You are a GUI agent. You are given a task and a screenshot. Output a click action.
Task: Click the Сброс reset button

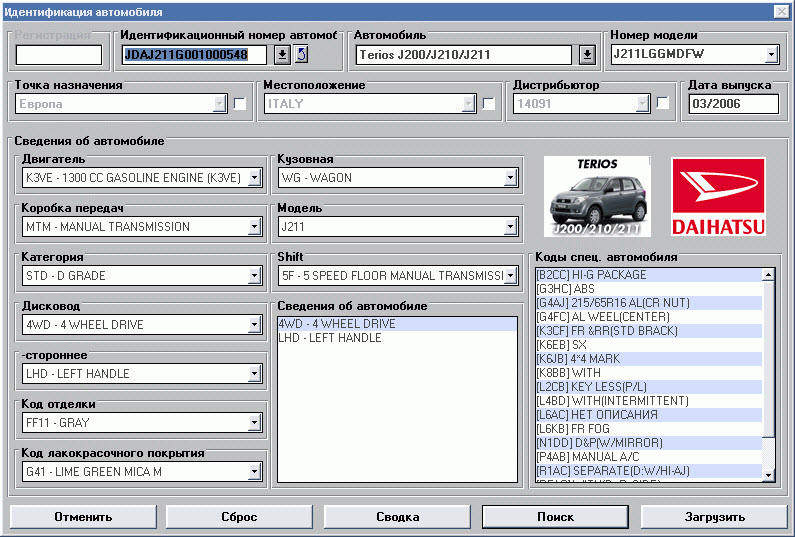(239, 517)
